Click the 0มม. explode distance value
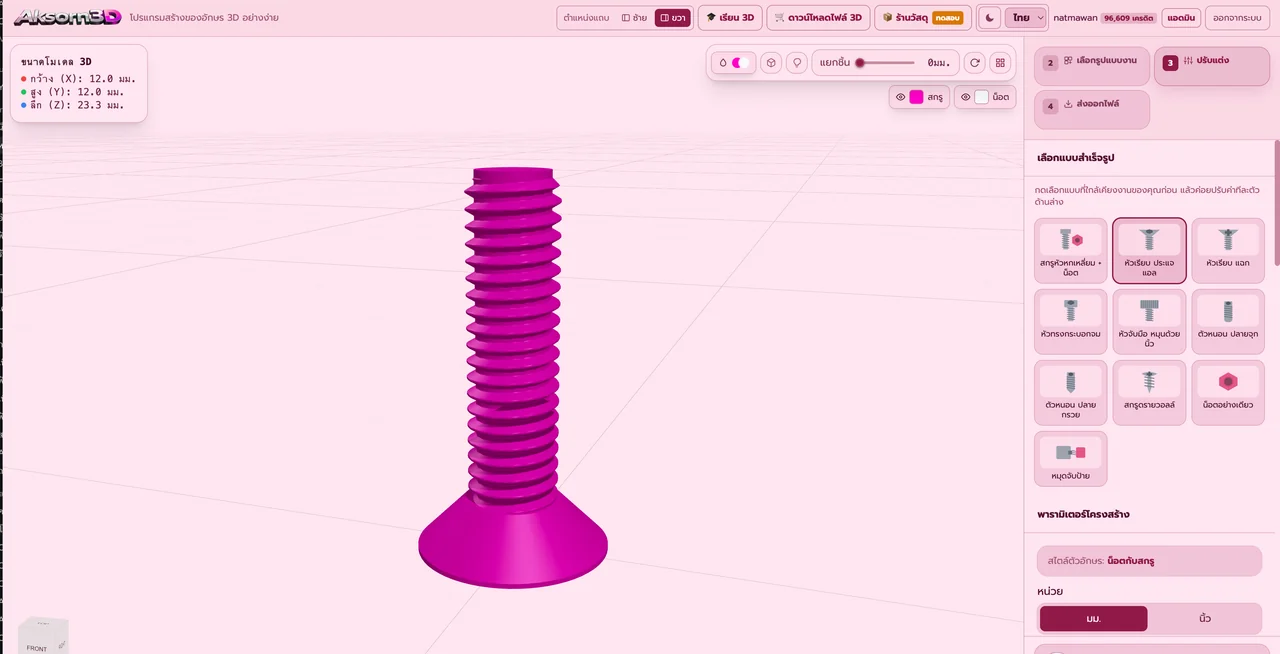Image resolution: width=1280 pixels, height=654 pixels. pos(938,62)
